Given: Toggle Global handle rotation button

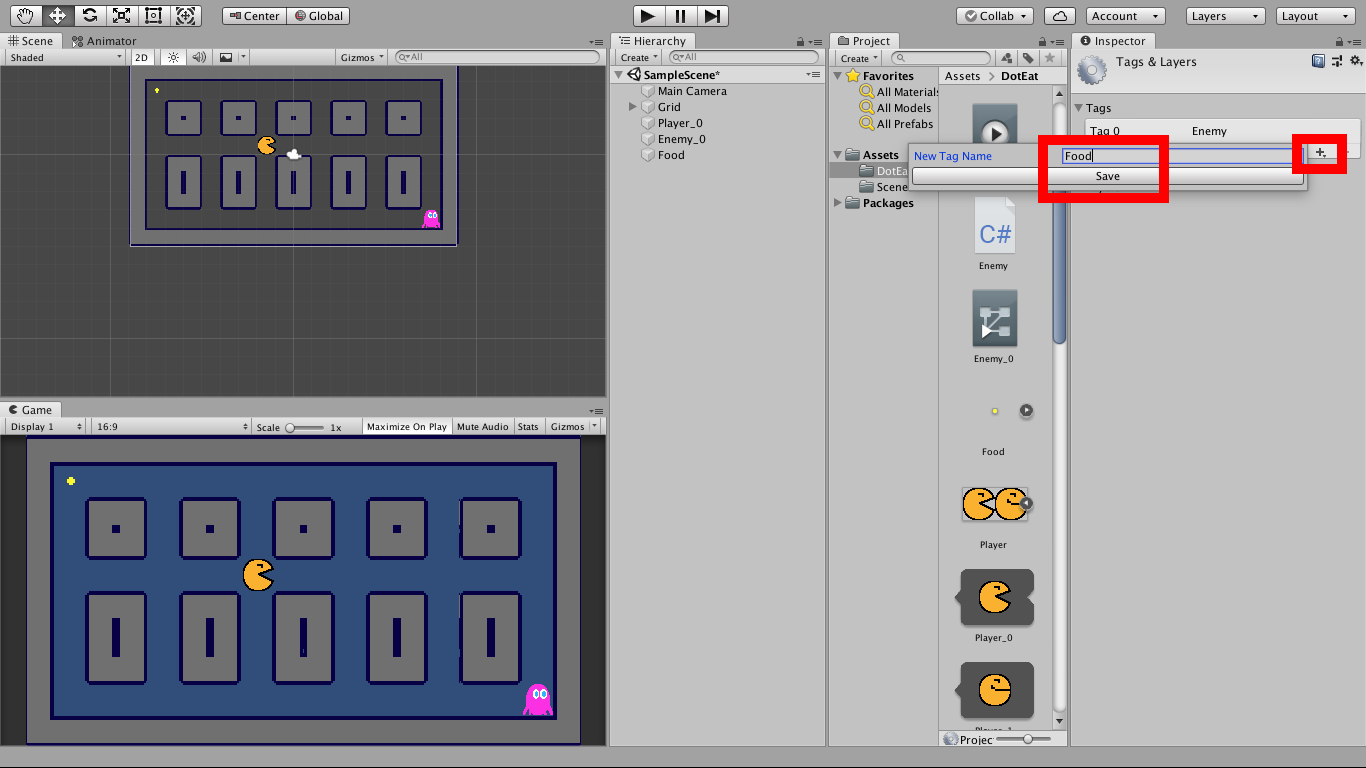Looking at the screenshot, I should click(x=318, y=16).
